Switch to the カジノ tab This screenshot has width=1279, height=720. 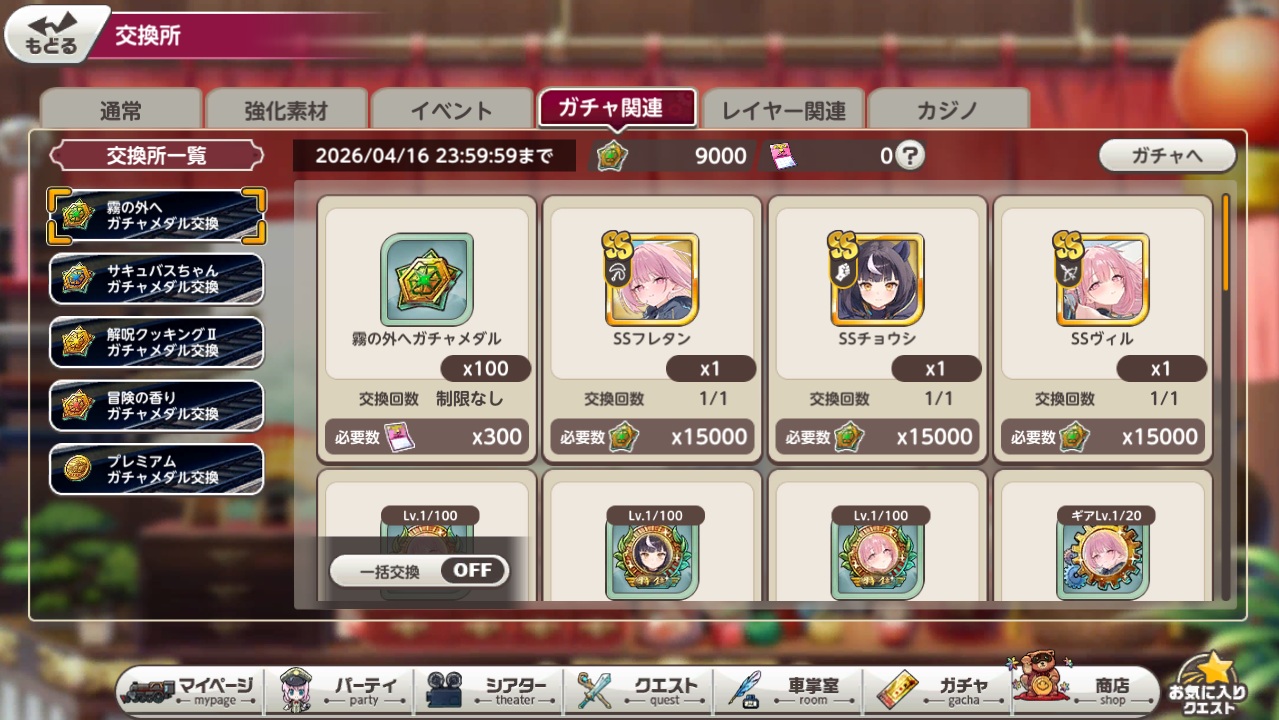(948, 110)
